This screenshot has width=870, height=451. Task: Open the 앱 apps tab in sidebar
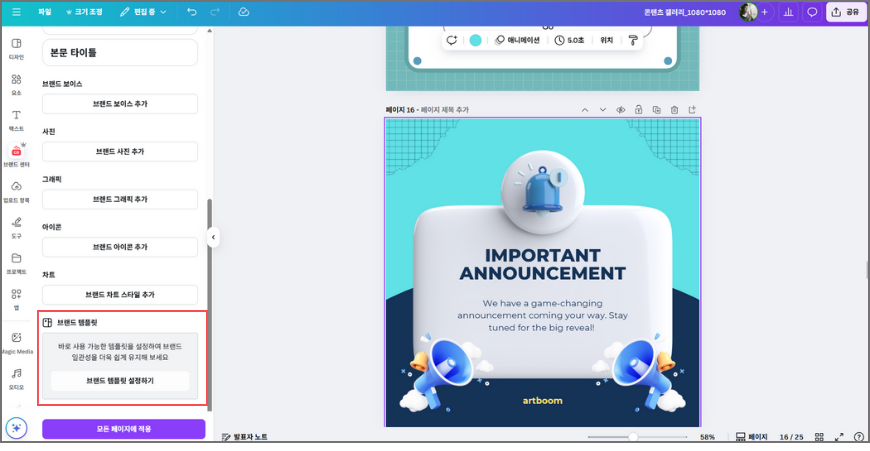17,298
